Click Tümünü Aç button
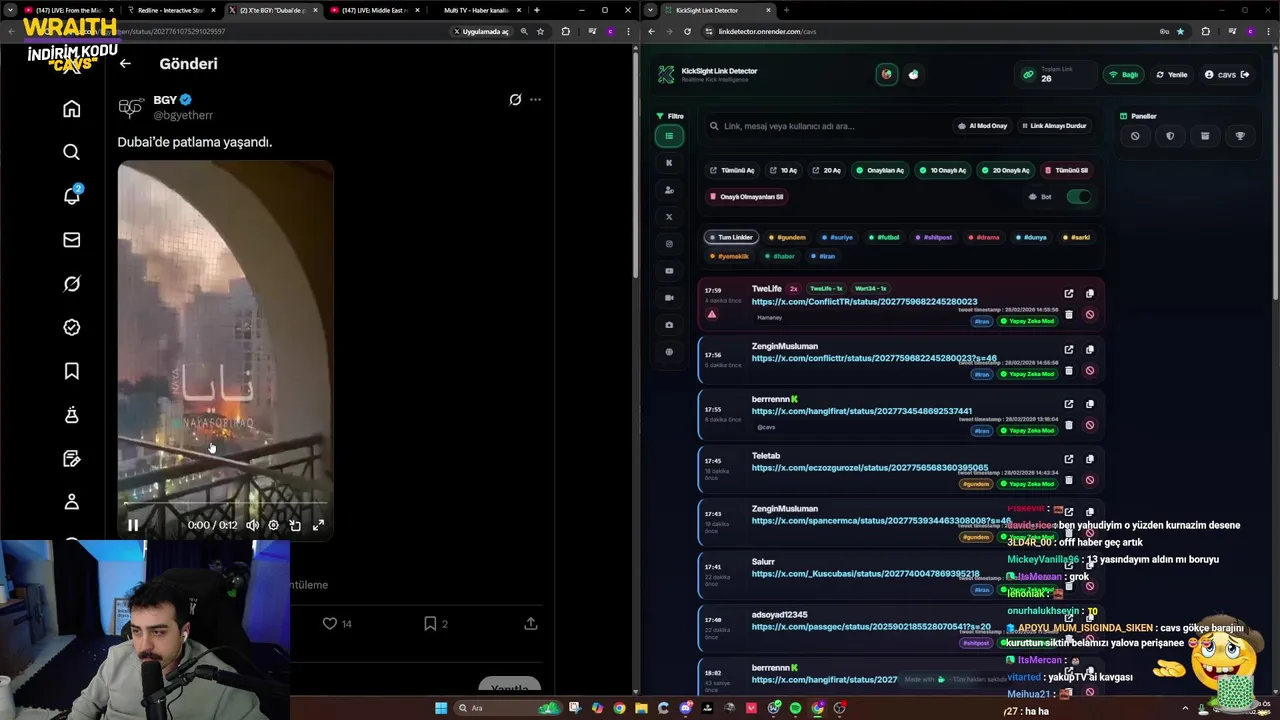The image size is (1280, 720). click(x=731, y=170)
